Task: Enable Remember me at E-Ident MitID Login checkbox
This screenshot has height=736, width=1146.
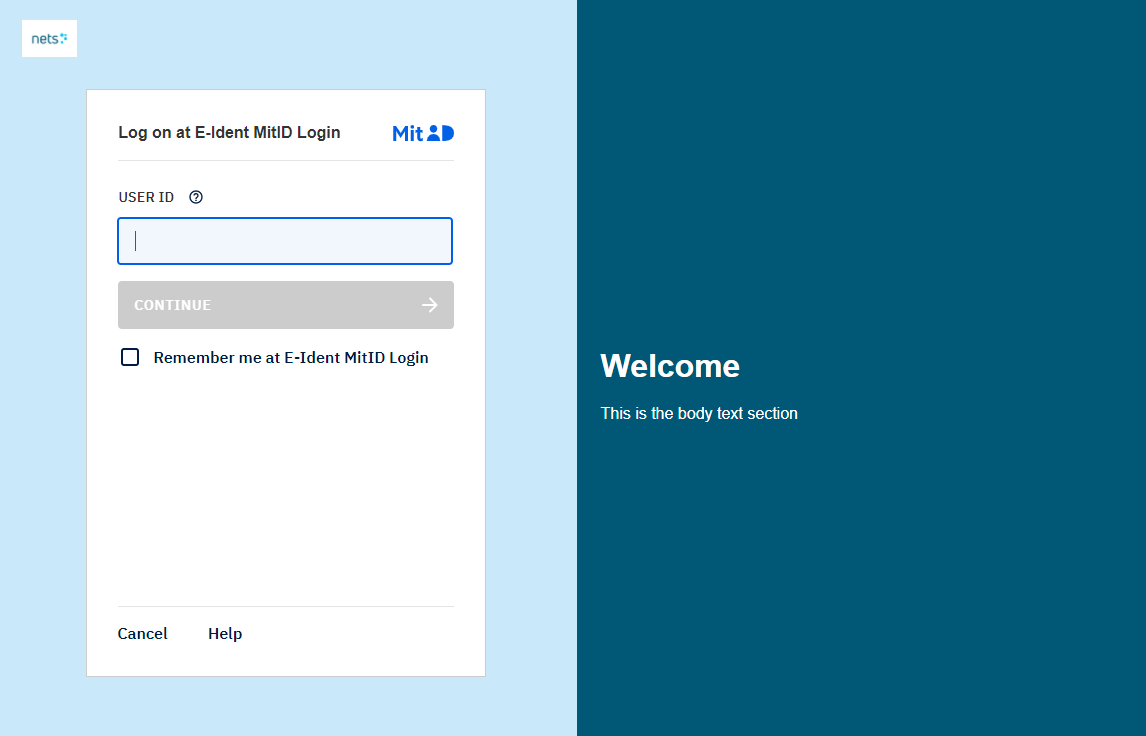Action: (130, 357)
